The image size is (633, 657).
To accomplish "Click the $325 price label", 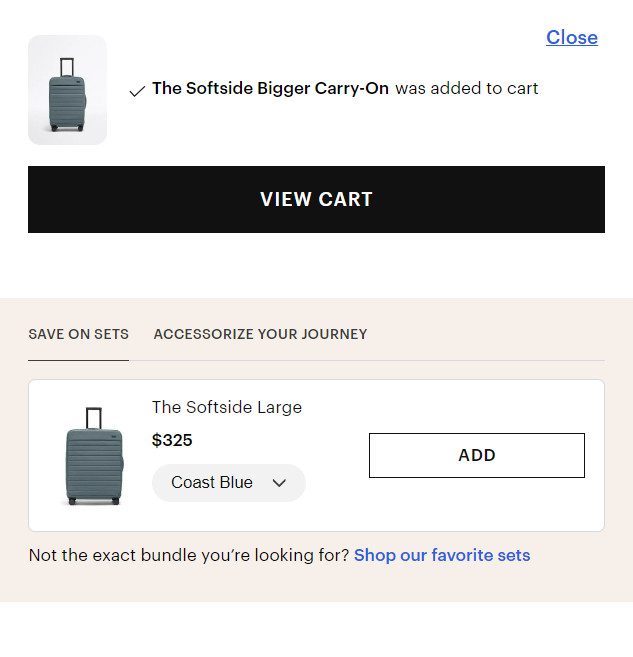I will point(172,440).
